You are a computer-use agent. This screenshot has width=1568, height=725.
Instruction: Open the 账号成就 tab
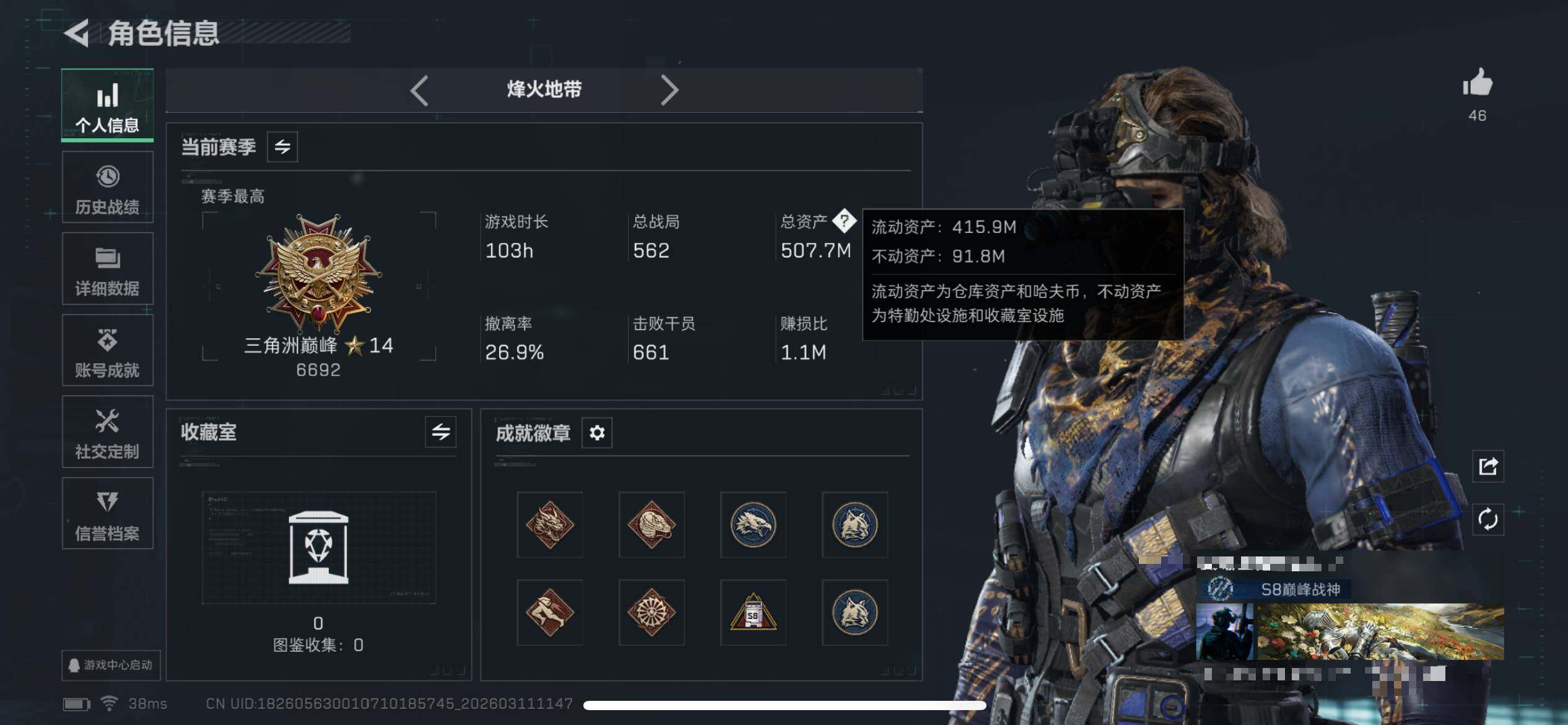[108, 350]
